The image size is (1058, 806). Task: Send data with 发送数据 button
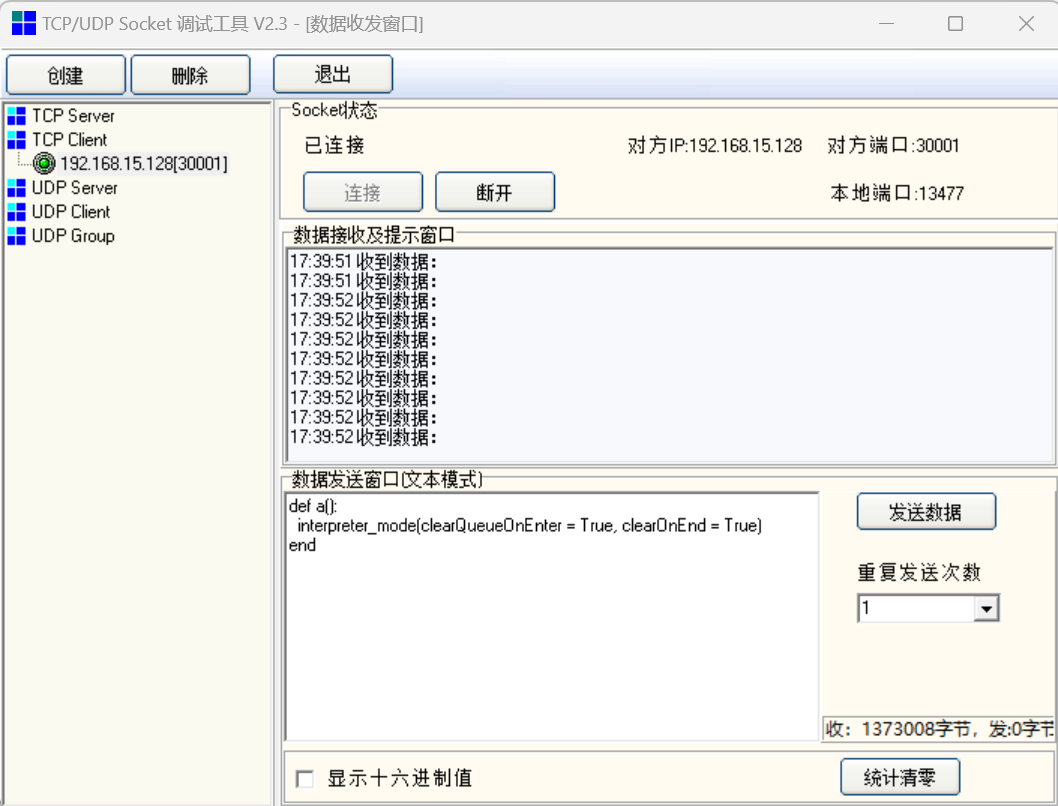point(926,512)
